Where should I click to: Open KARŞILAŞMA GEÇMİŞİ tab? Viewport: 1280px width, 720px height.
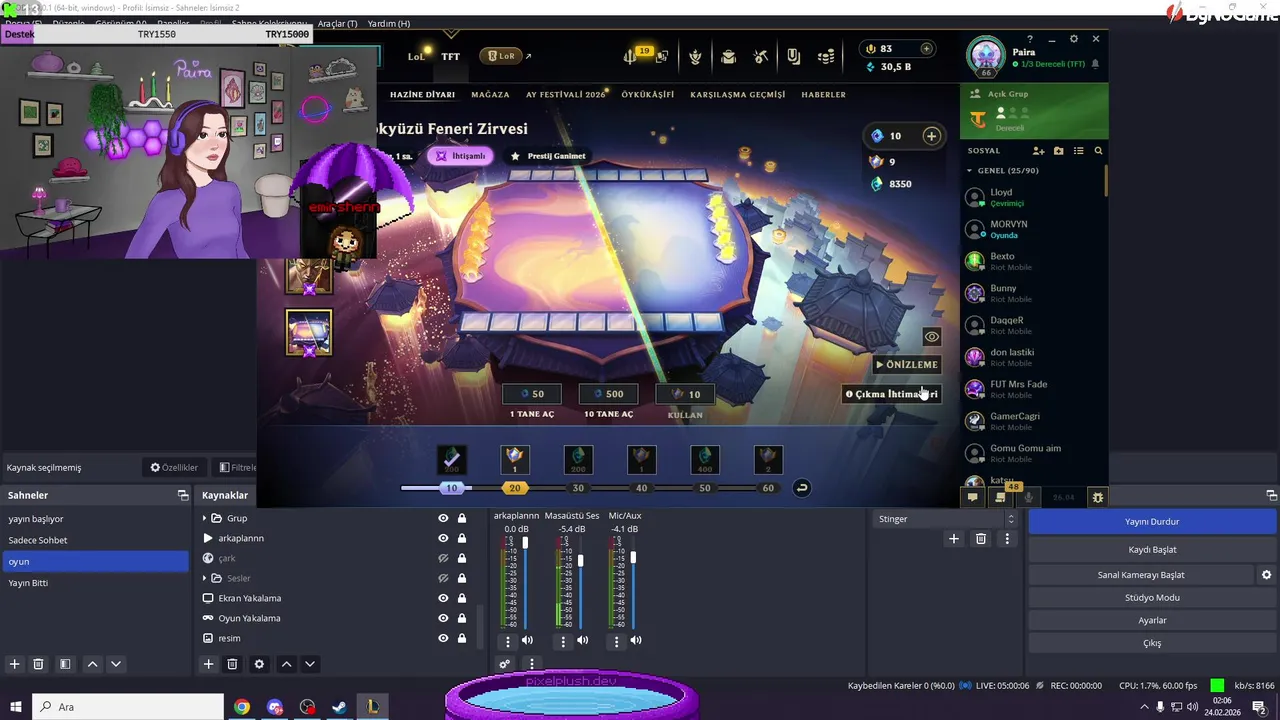(x=738, y=94)
